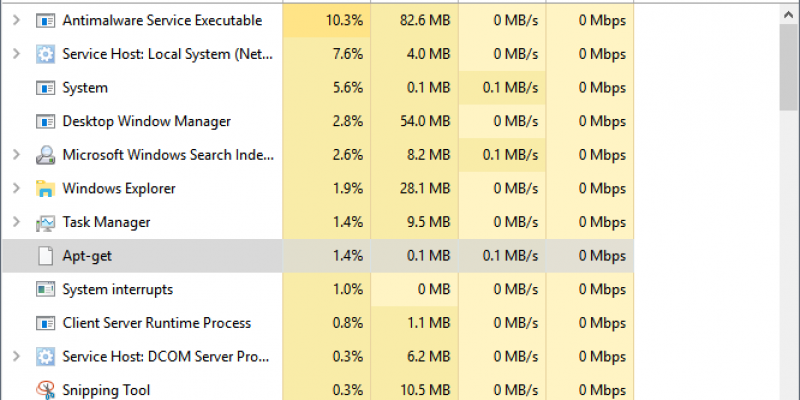Click the System interrupts process icon

click(45, 289)
